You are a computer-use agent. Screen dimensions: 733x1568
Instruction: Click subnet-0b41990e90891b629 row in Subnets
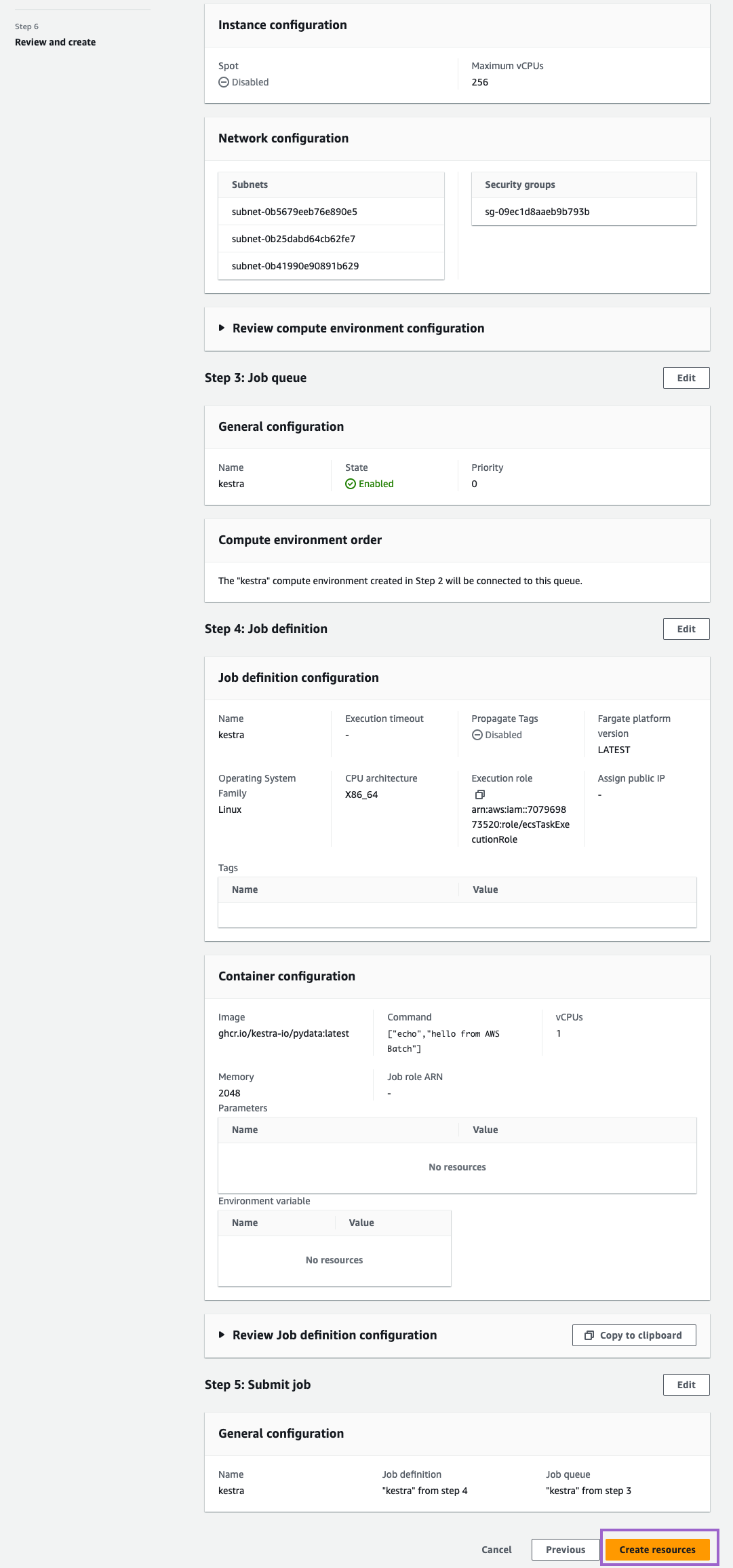[295, 266]
